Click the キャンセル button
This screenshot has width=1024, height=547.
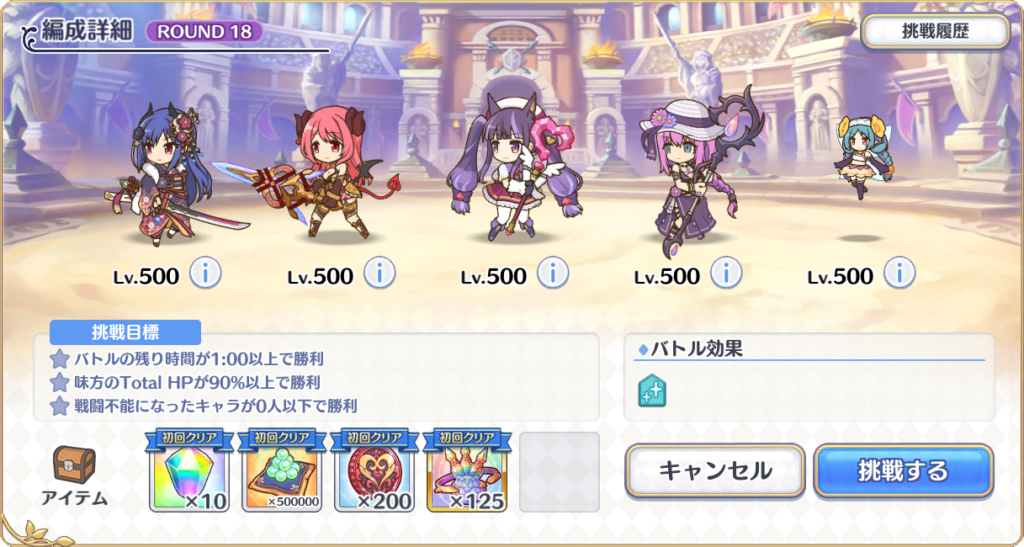pos(715,471)
